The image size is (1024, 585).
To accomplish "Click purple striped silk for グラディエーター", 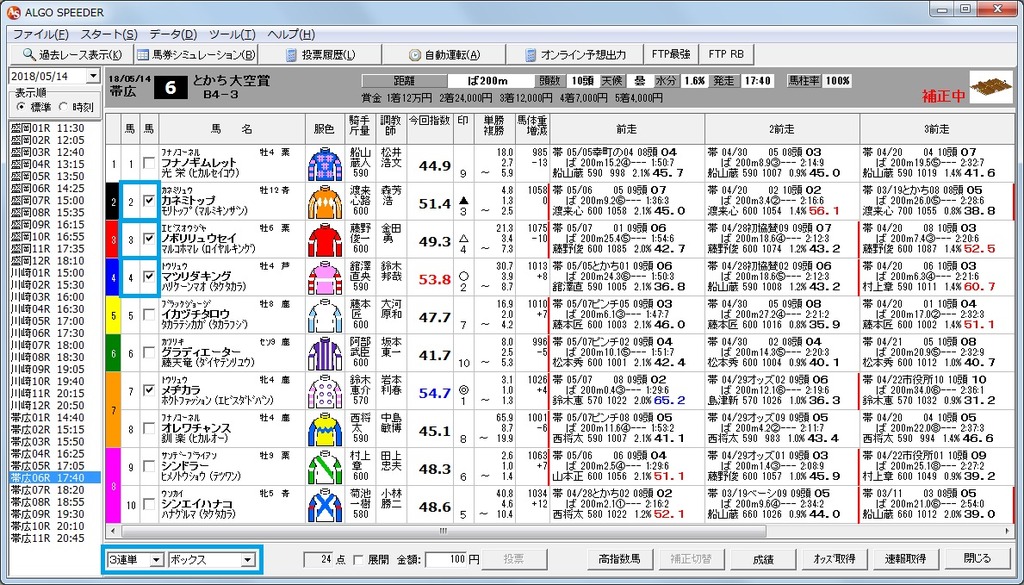I will point(325,354).
